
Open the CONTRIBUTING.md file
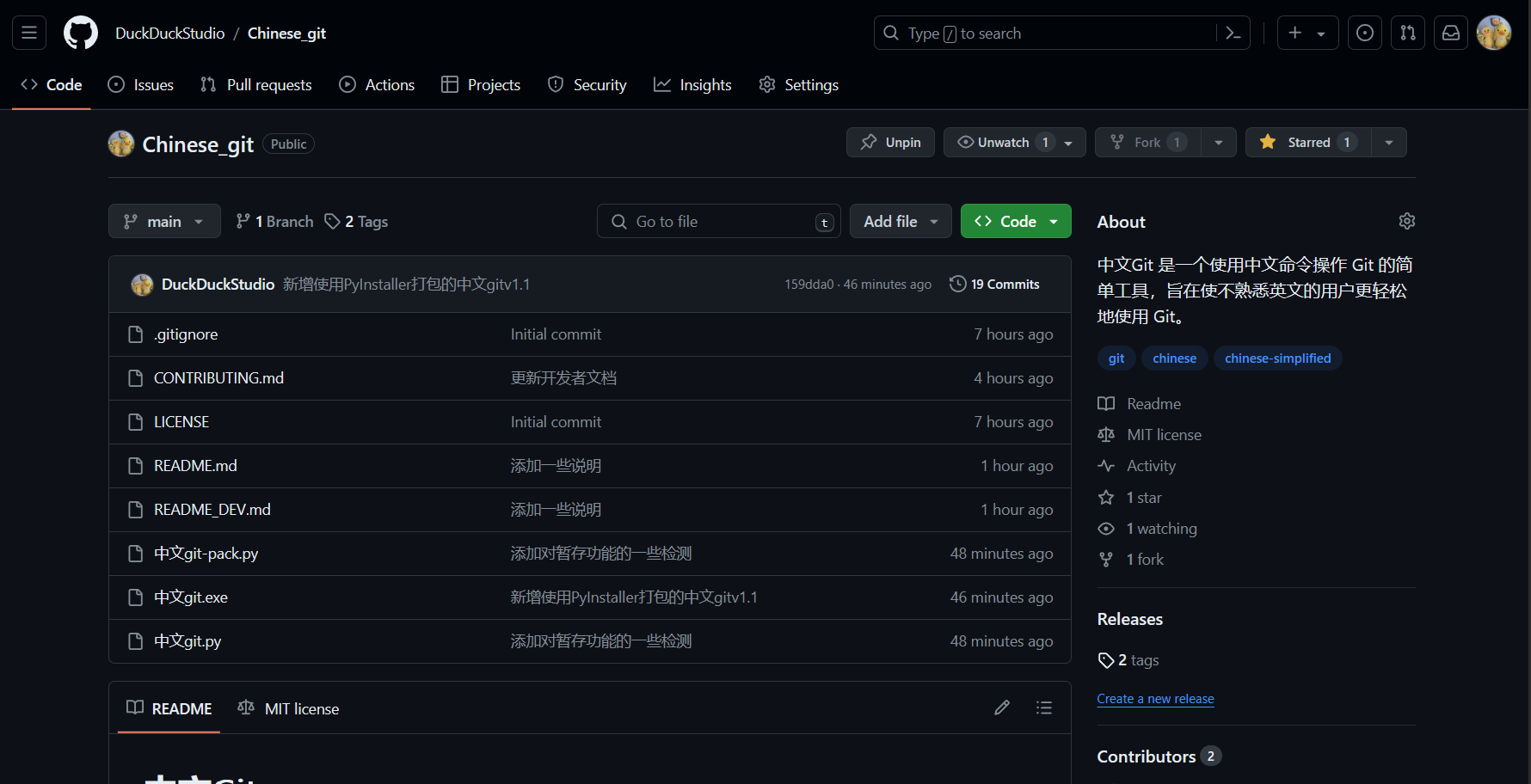pyautogui.click(x=218, y=378)
